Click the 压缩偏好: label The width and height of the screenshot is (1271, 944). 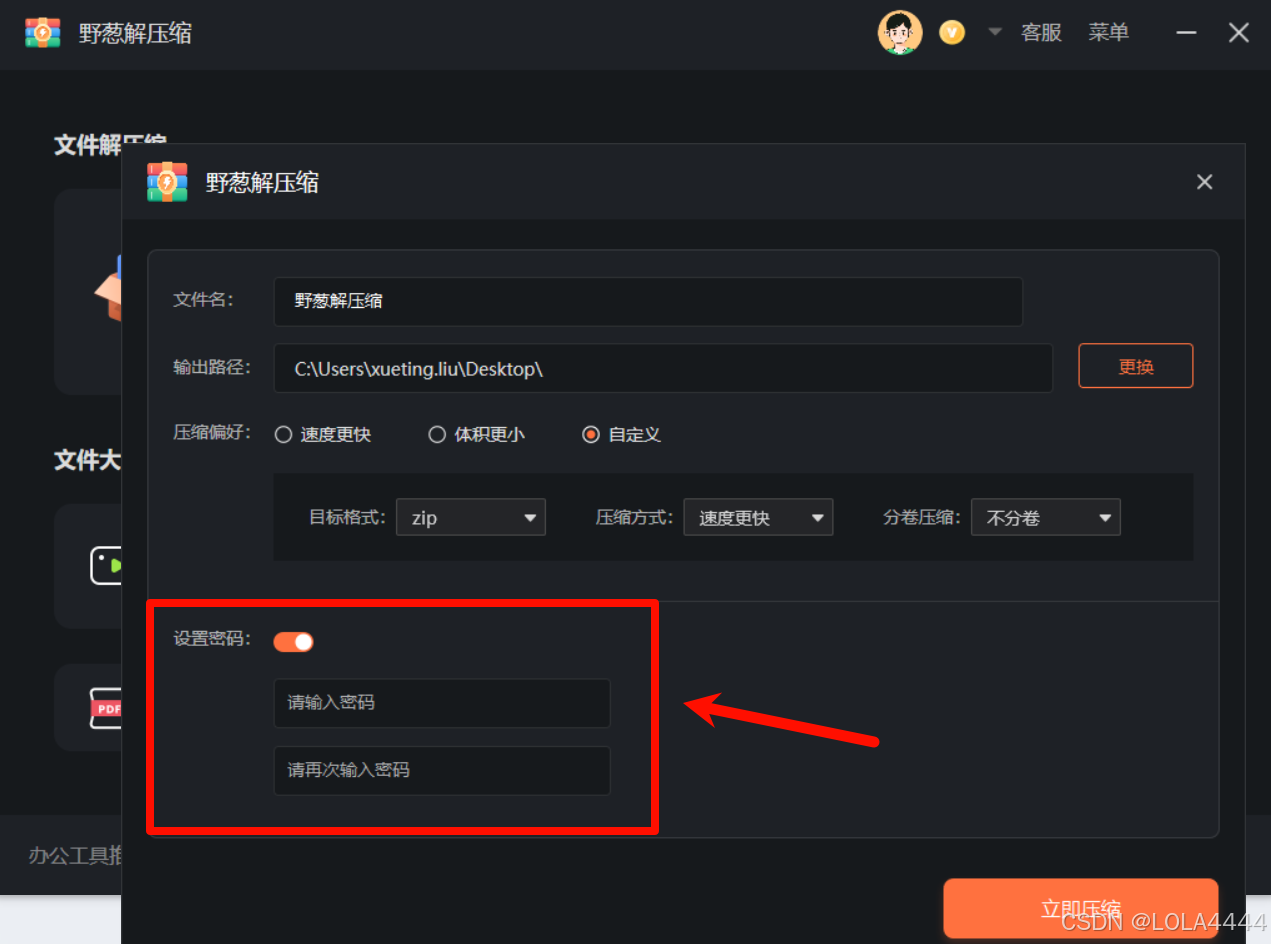[213, 433]
